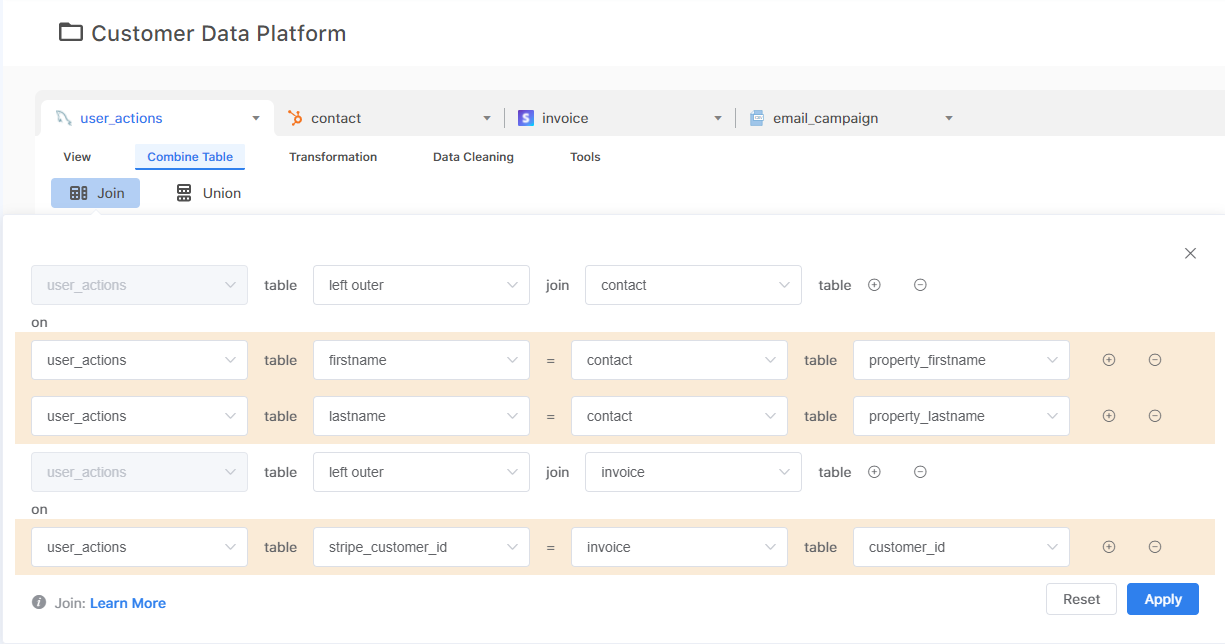Click the user_actions tab source icon
The width and height of the screenshot is (1225, 644).
point(64,118)
